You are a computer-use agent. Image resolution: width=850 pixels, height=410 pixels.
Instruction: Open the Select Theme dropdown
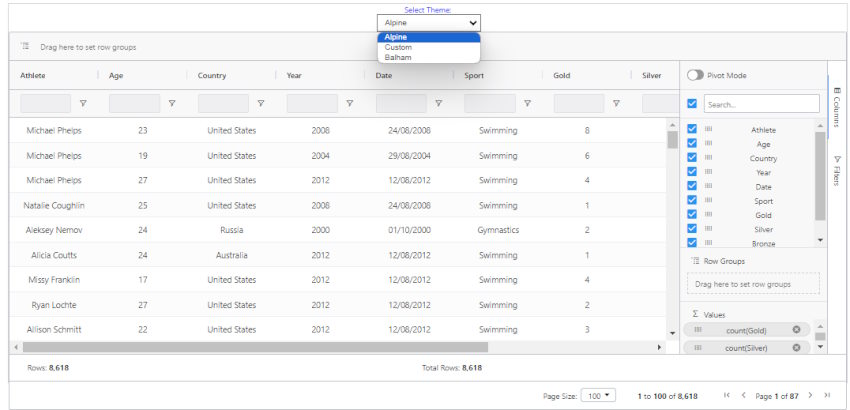[429, 23]
